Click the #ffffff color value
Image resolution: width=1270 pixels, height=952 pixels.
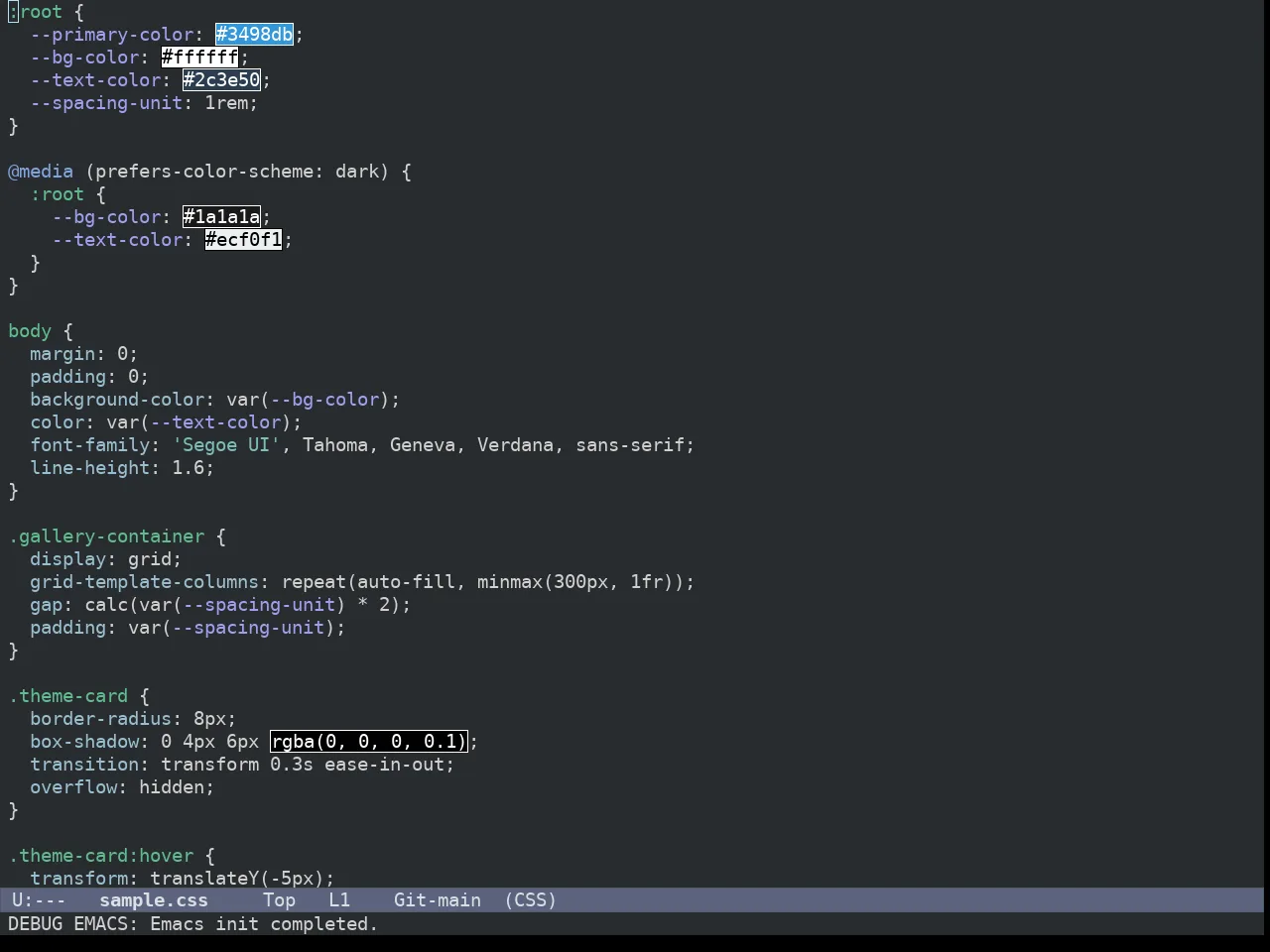pyautogui.click(x=199, y=58)
